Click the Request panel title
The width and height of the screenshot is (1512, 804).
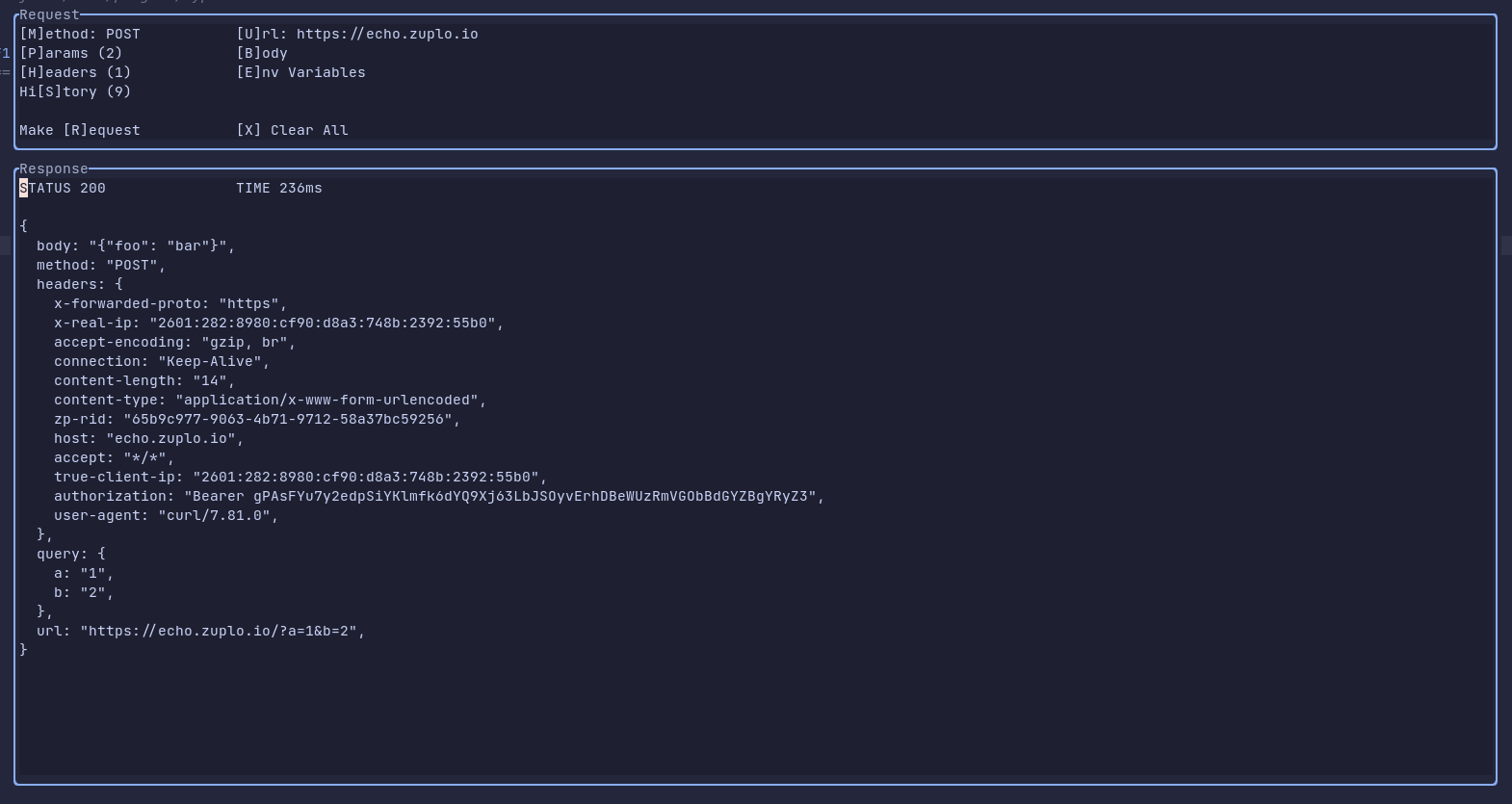pyautogui.click(x=48, y=14)
